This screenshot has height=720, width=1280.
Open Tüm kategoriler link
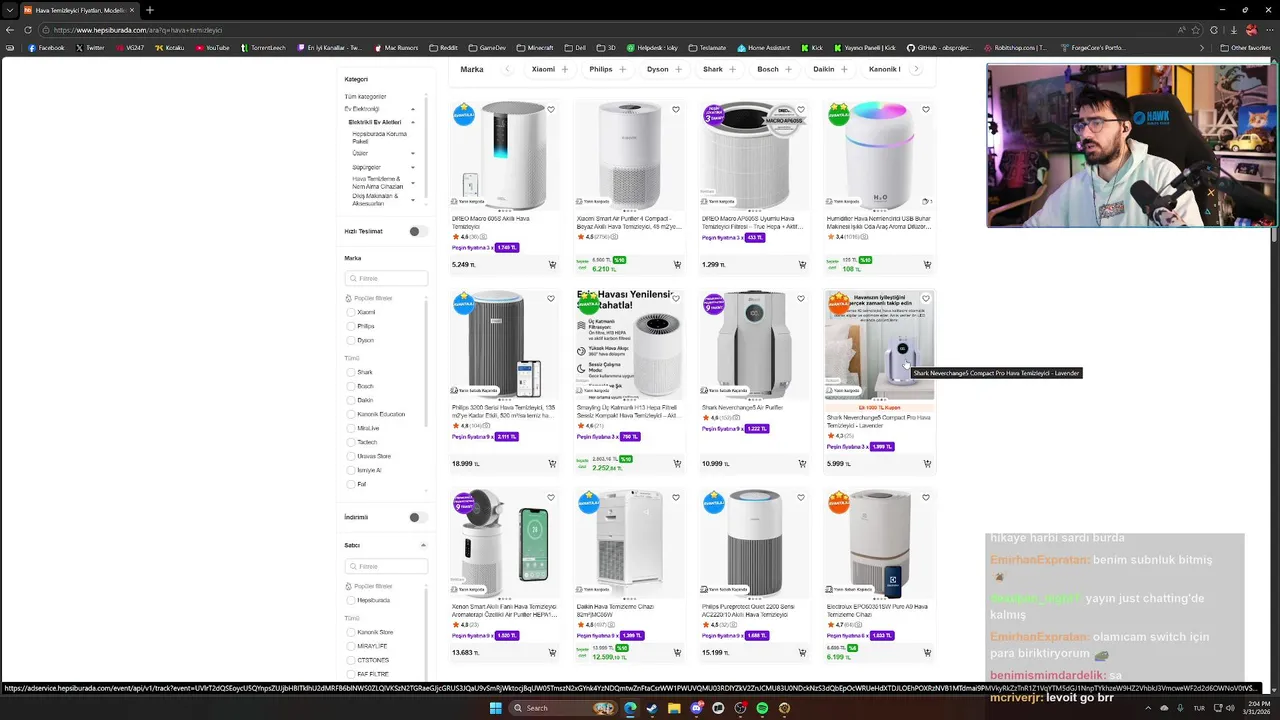coord(365,97)
